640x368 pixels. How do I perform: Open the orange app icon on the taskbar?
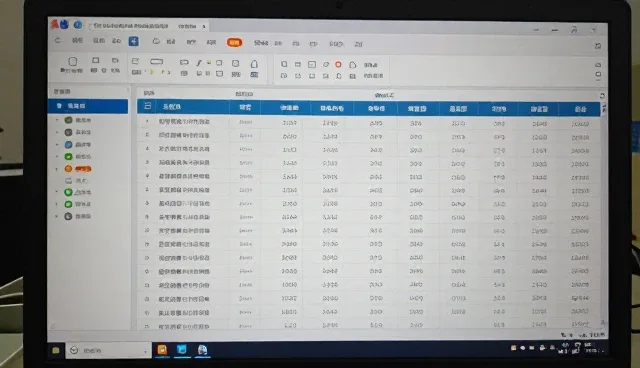click(x=162, y=350)
